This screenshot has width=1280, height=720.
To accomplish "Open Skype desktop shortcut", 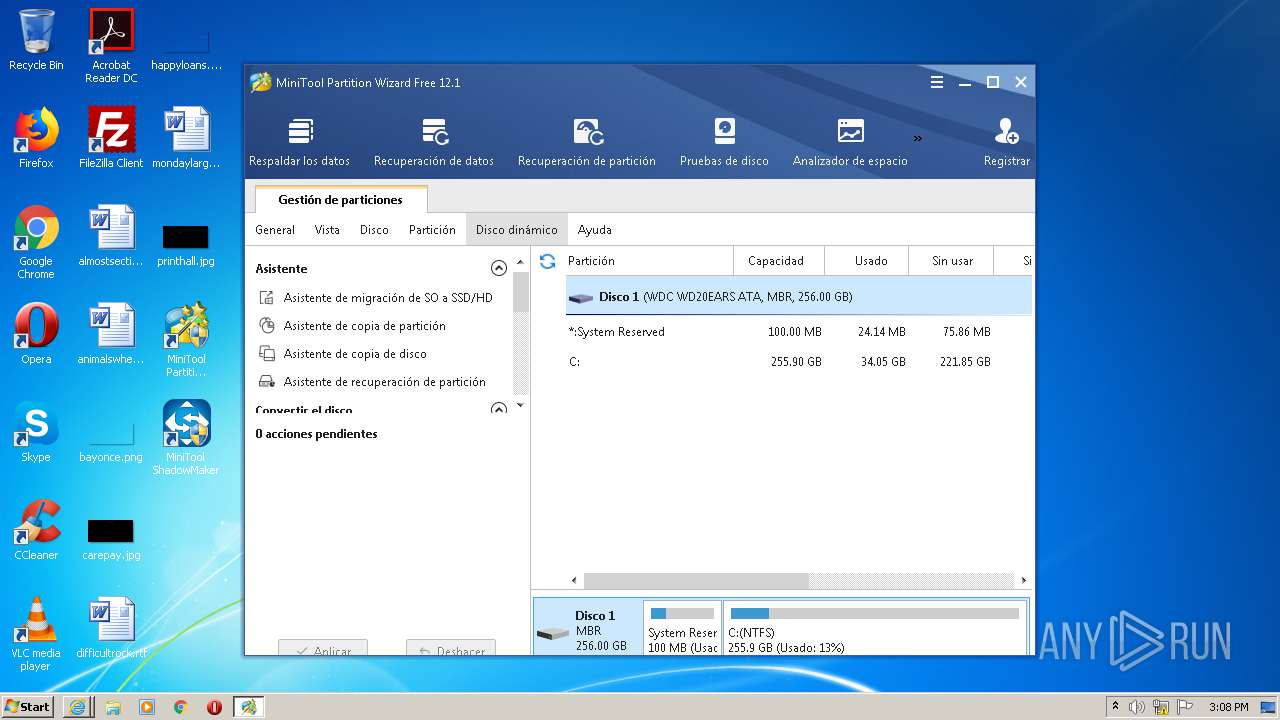I will 36,432.
